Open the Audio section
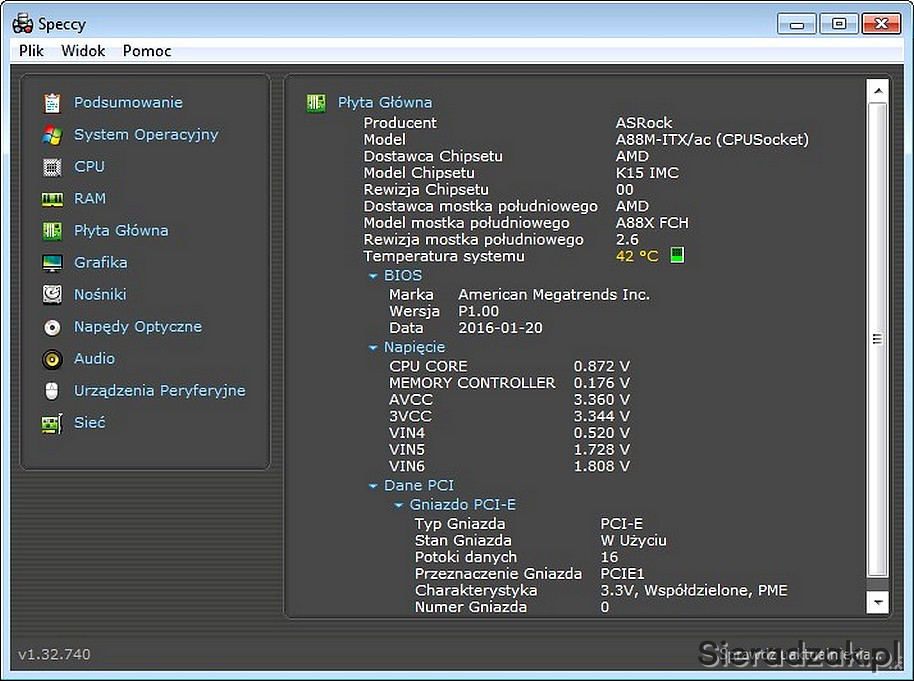The image size is (914, 681). [94, 359]
